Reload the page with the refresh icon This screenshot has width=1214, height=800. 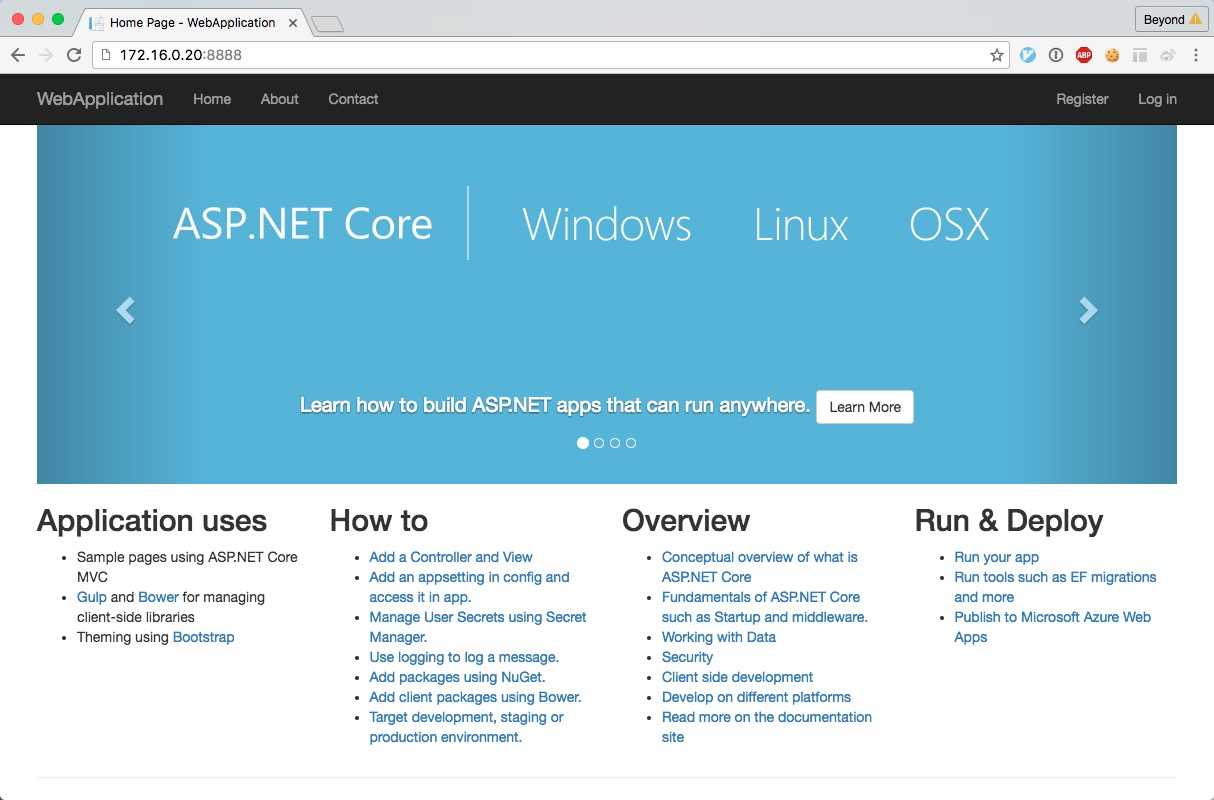[74, 55]
